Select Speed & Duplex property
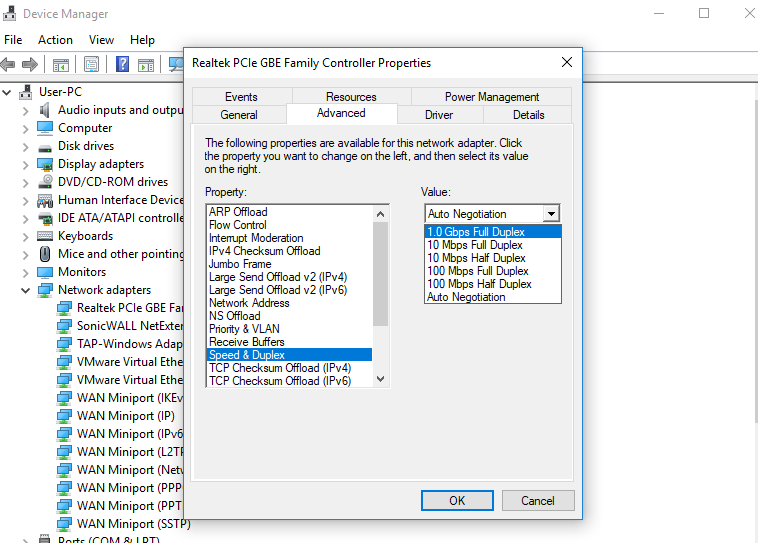Viewport: 758px width, 543px height. [x=290, y=355]
